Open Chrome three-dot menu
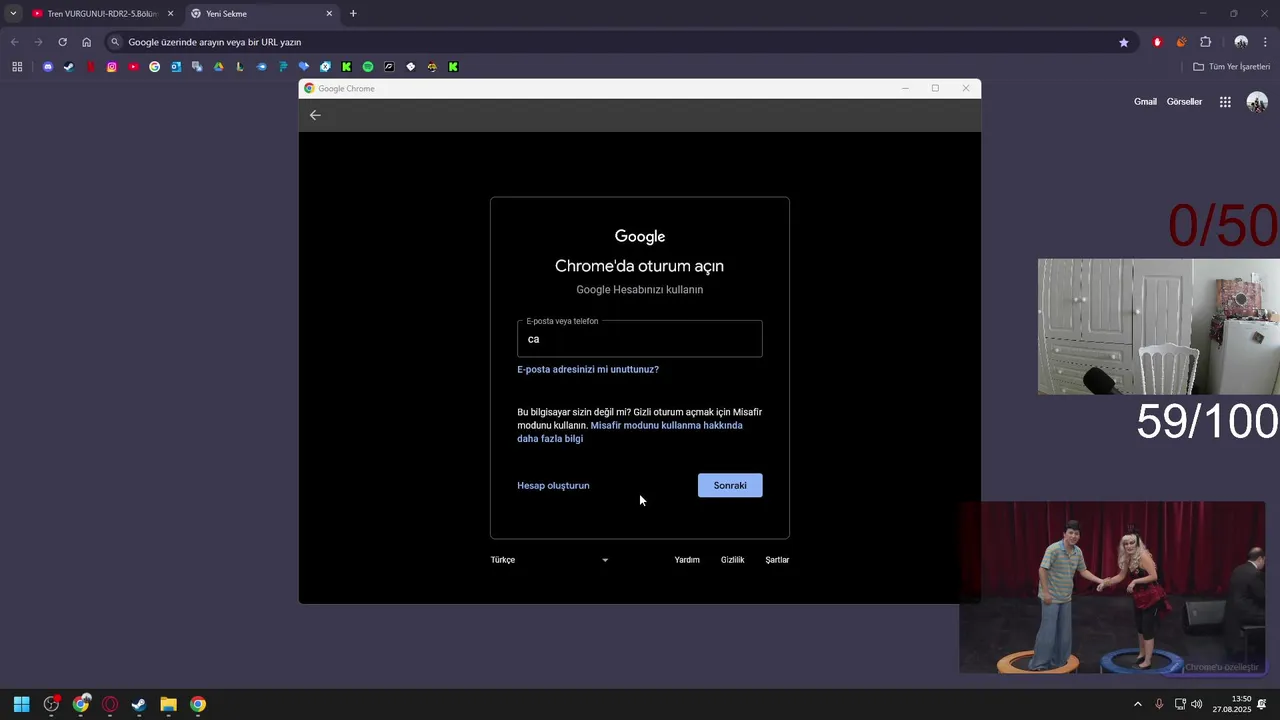 coord(1265,42)
